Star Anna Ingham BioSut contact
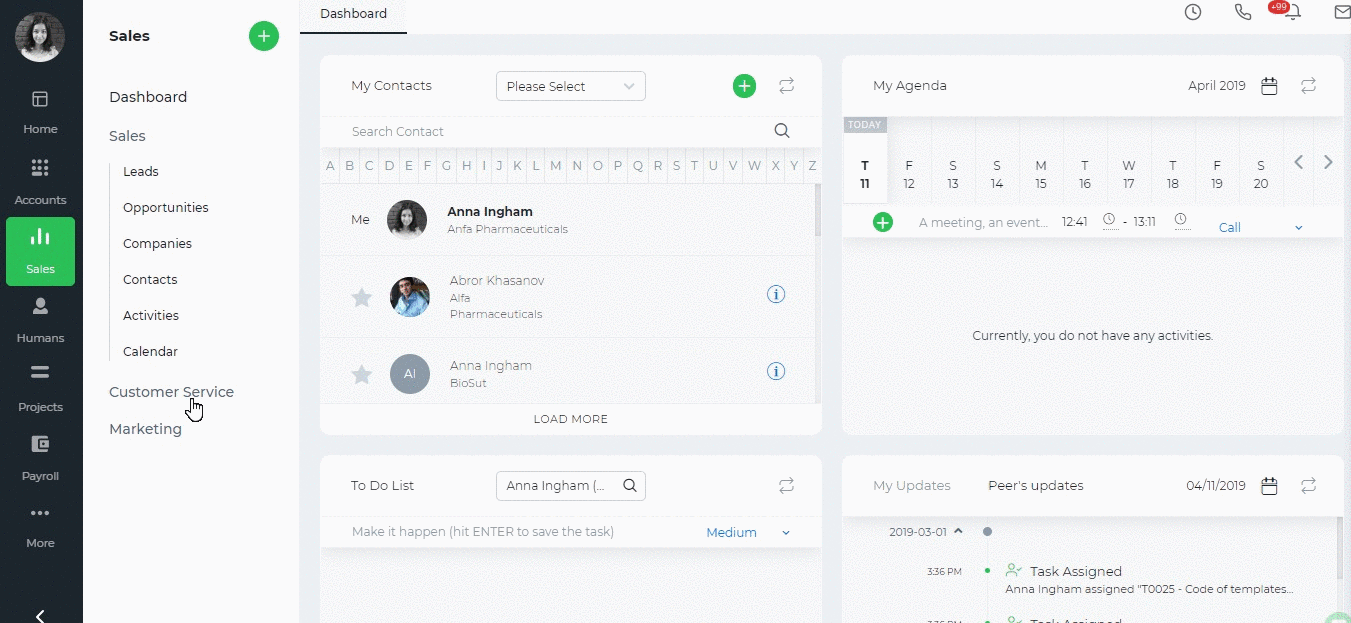 tap(362, 374)
